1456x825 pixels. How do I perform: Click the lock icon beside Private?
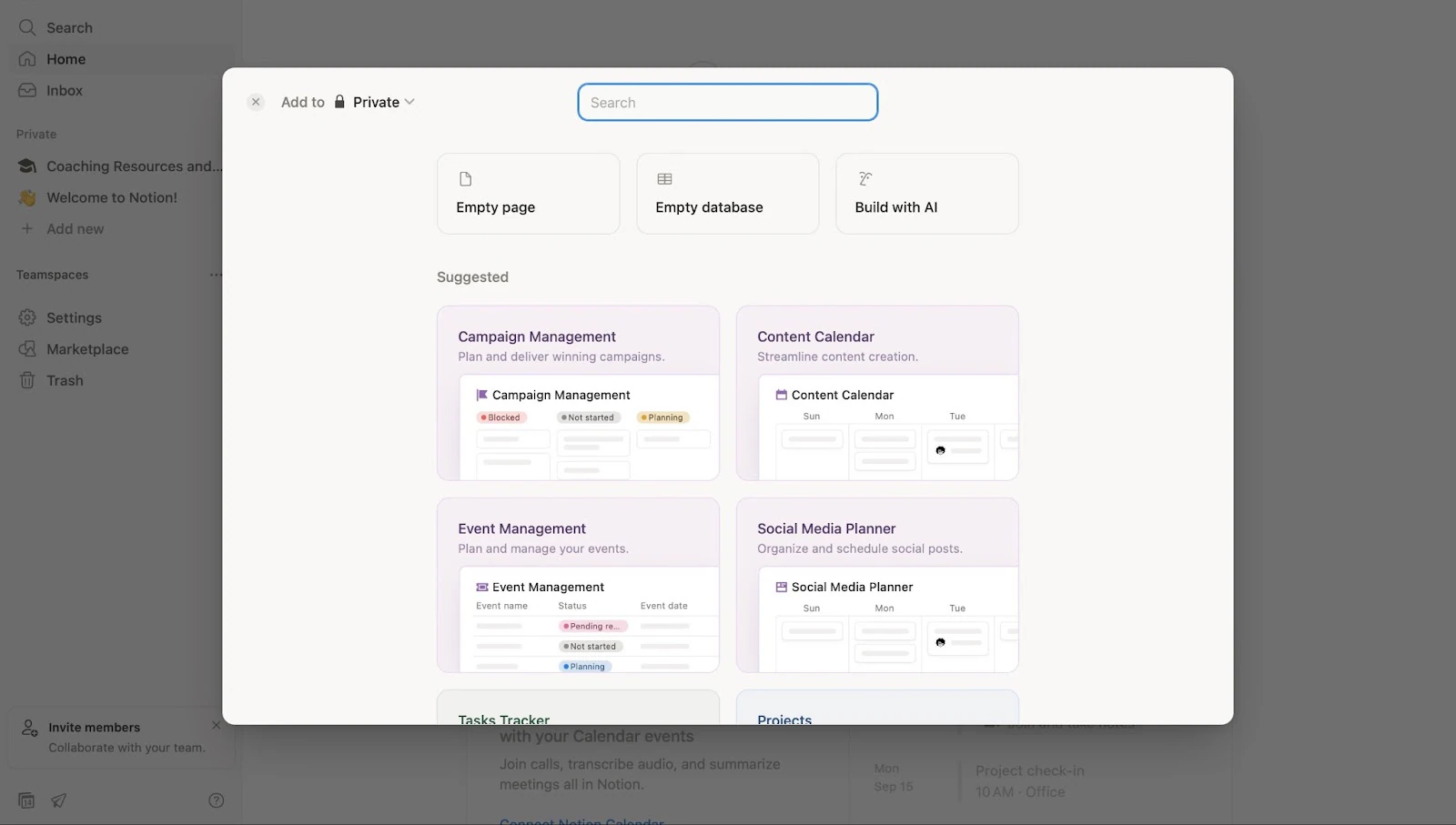coord(339,101)
